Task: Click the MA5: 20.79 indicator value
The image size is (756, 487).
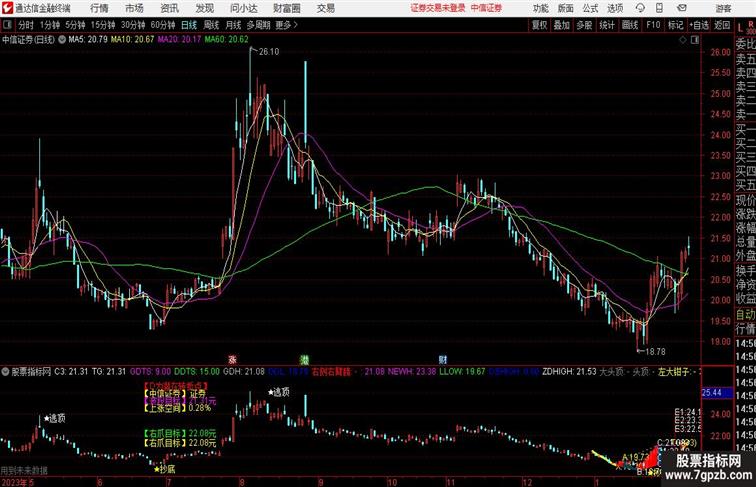Action: point(88,40)
